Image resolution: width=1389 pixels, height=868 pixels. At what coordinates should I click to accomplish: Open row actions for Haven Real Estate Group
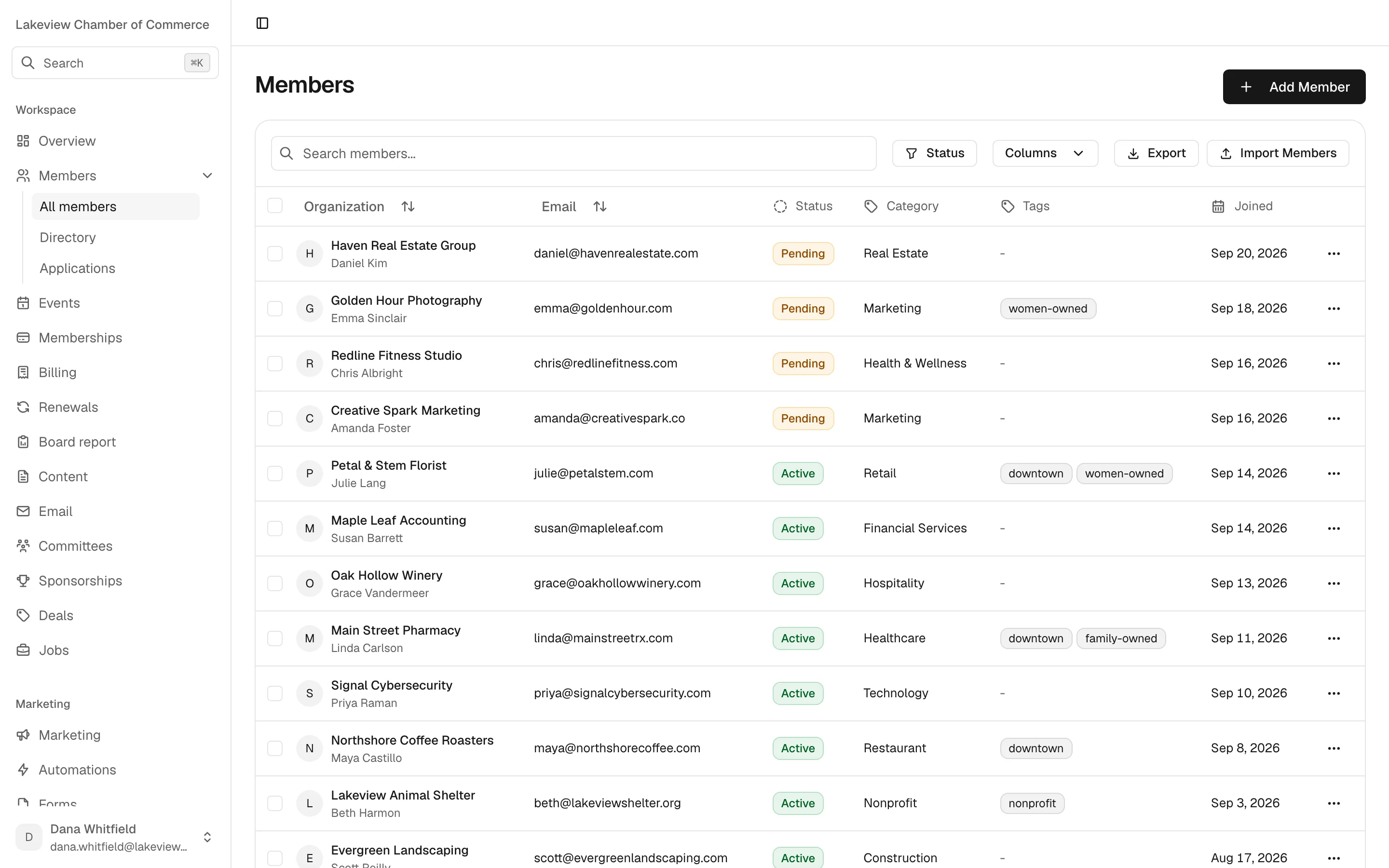tap(1334, 254)
